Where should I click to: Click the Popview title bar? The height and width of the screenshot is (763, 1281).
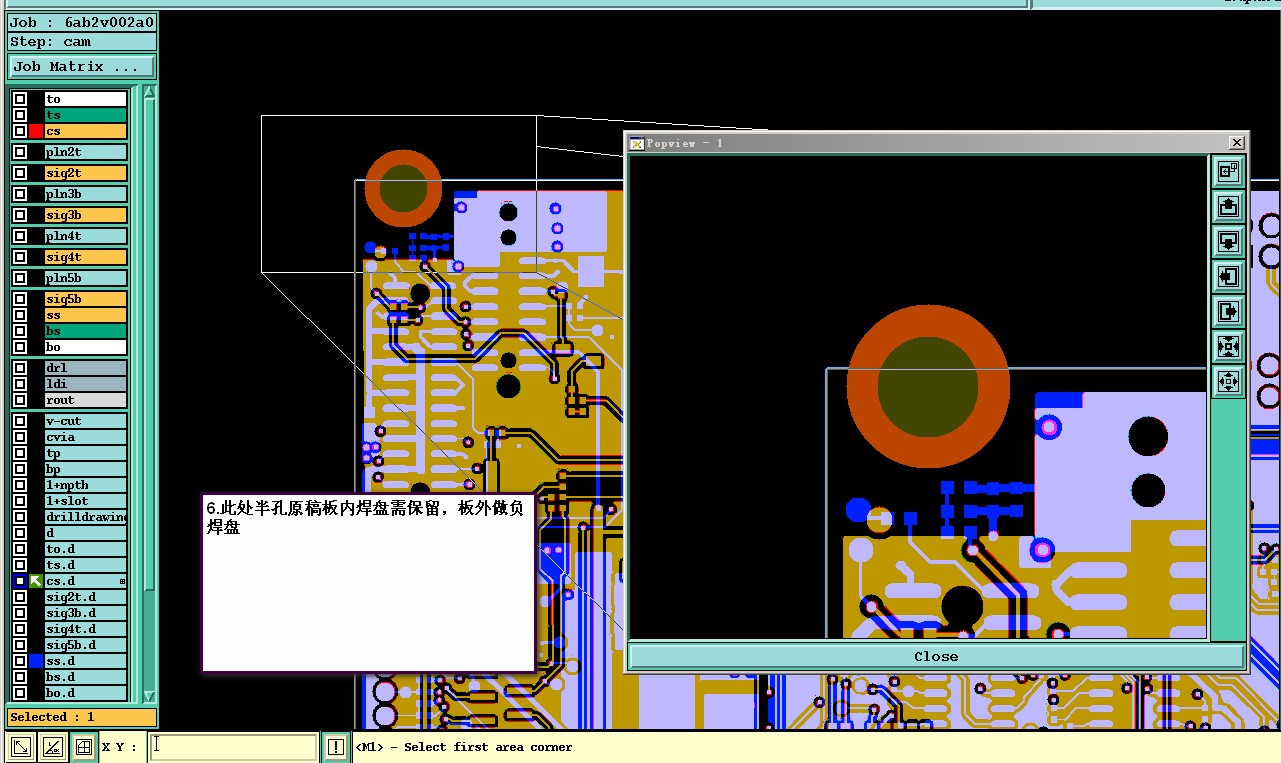(936, 143)
